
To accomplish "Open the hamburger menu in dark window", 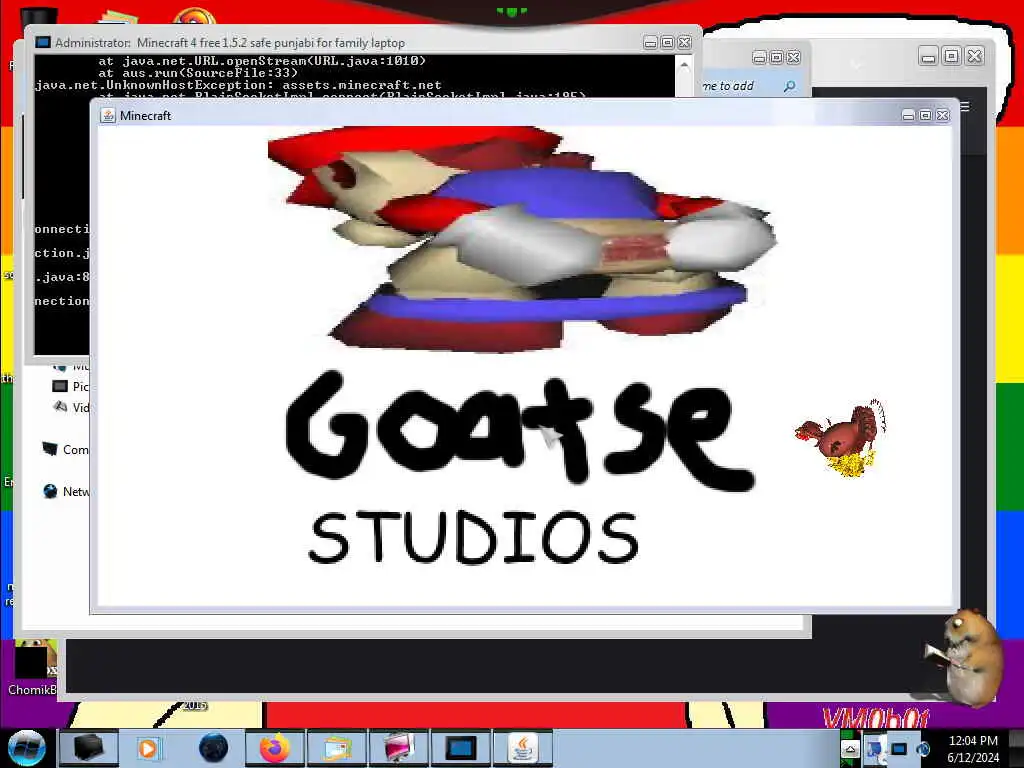I will click(965, 106).
